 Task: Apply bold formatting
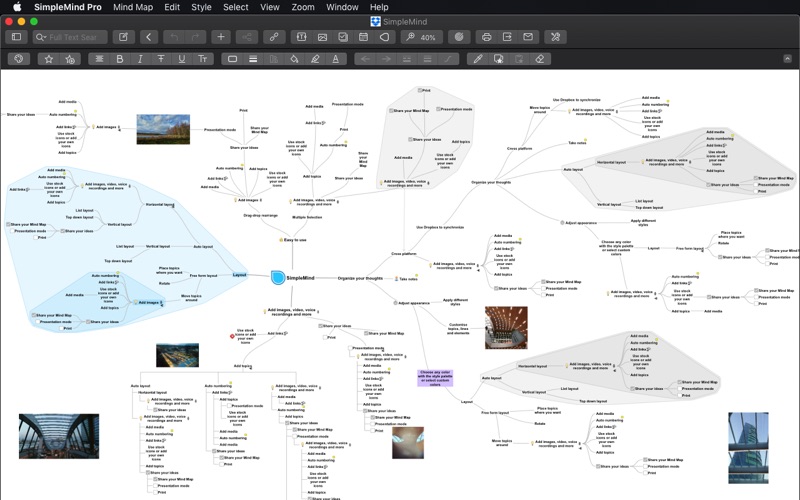tap(120, 59)
